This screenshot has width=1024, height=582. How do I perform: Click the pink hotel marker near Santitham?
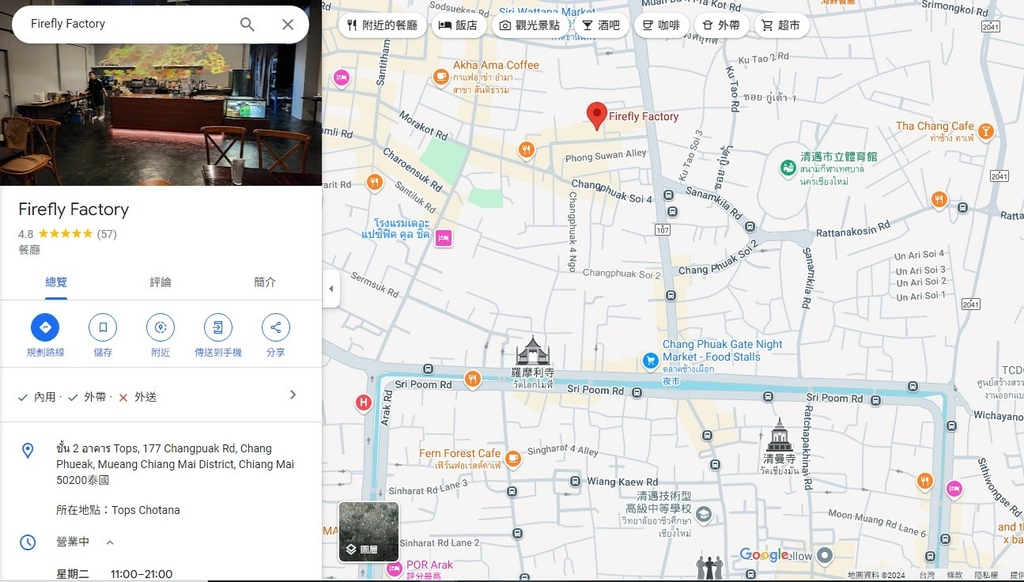pos(341,78)
